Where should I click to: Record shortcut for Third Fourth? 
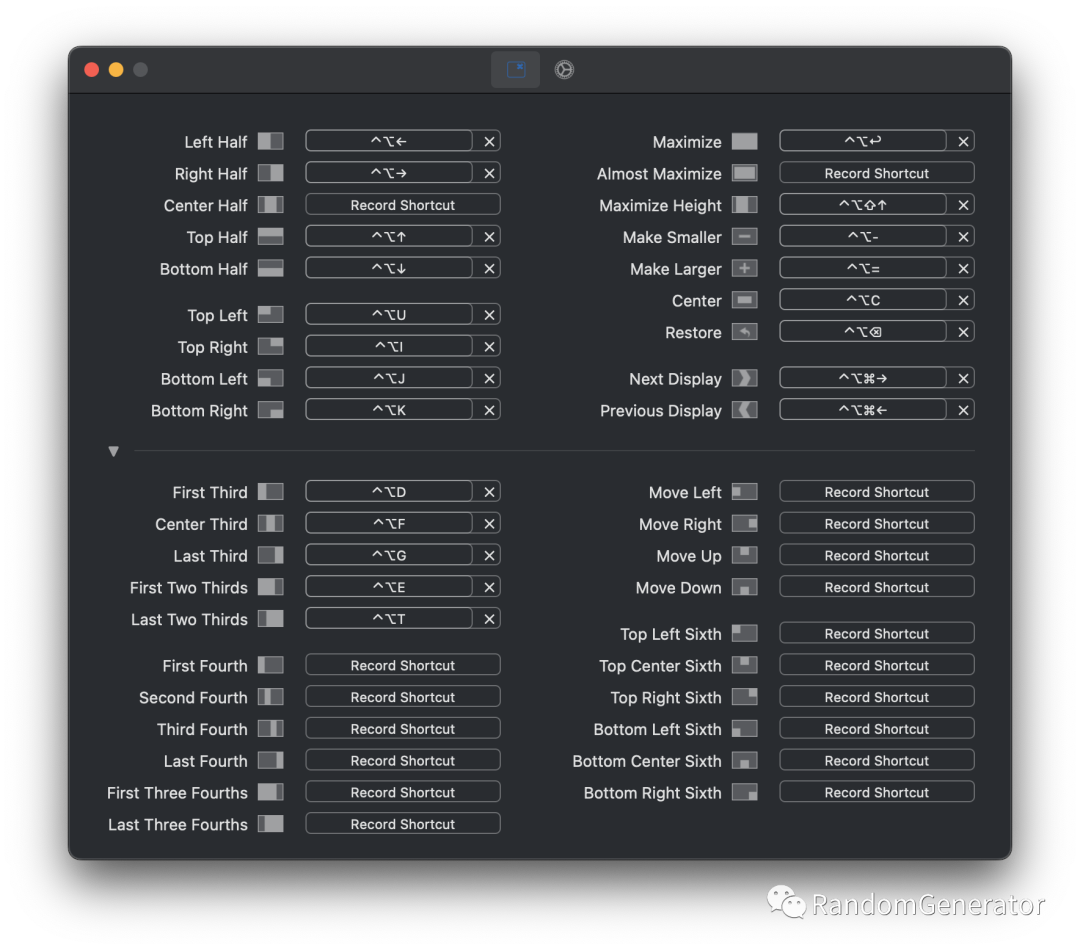[403, 728]
